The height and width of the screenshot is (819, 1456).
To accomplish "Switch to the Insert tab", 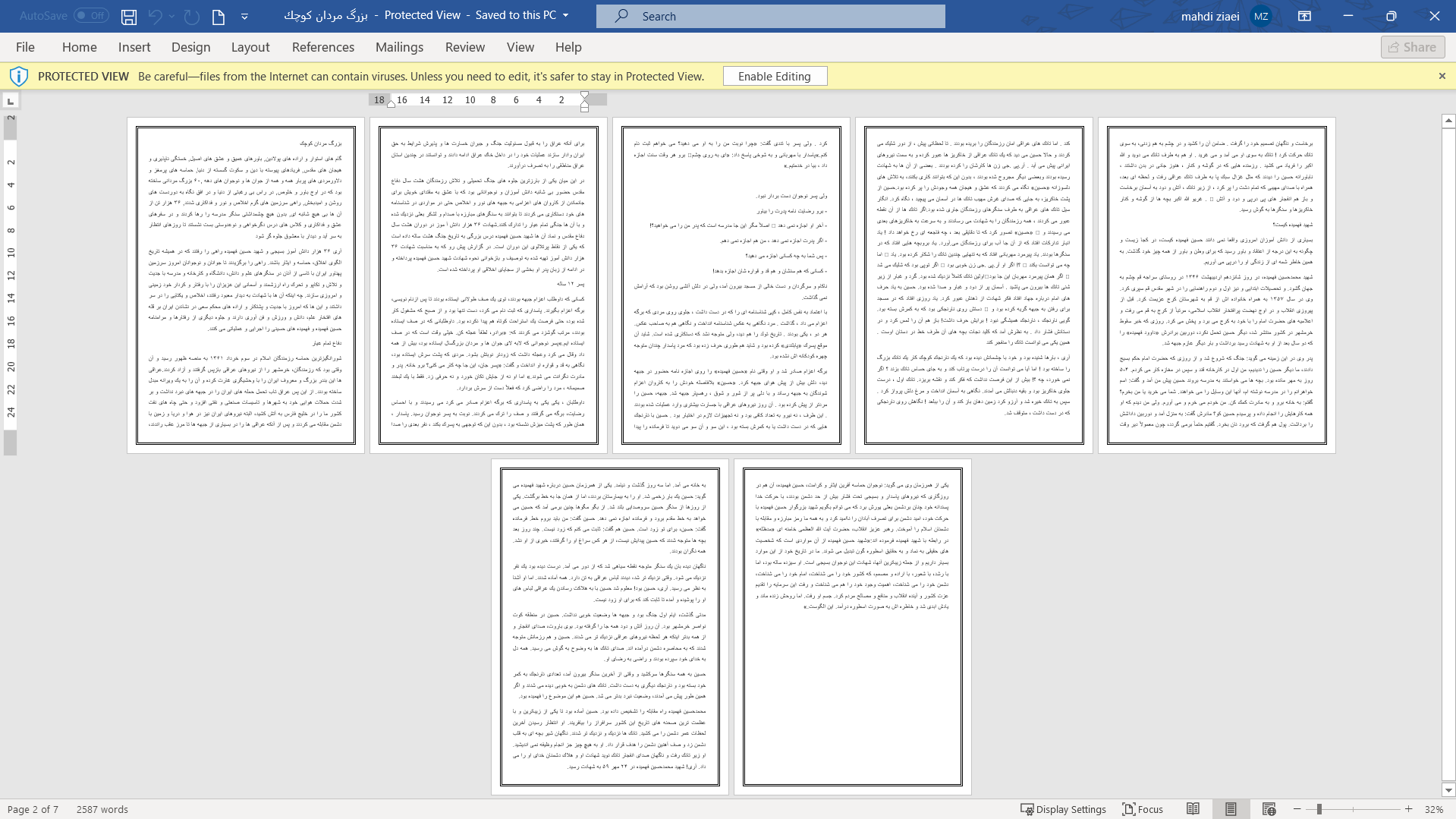I will 134,47.
